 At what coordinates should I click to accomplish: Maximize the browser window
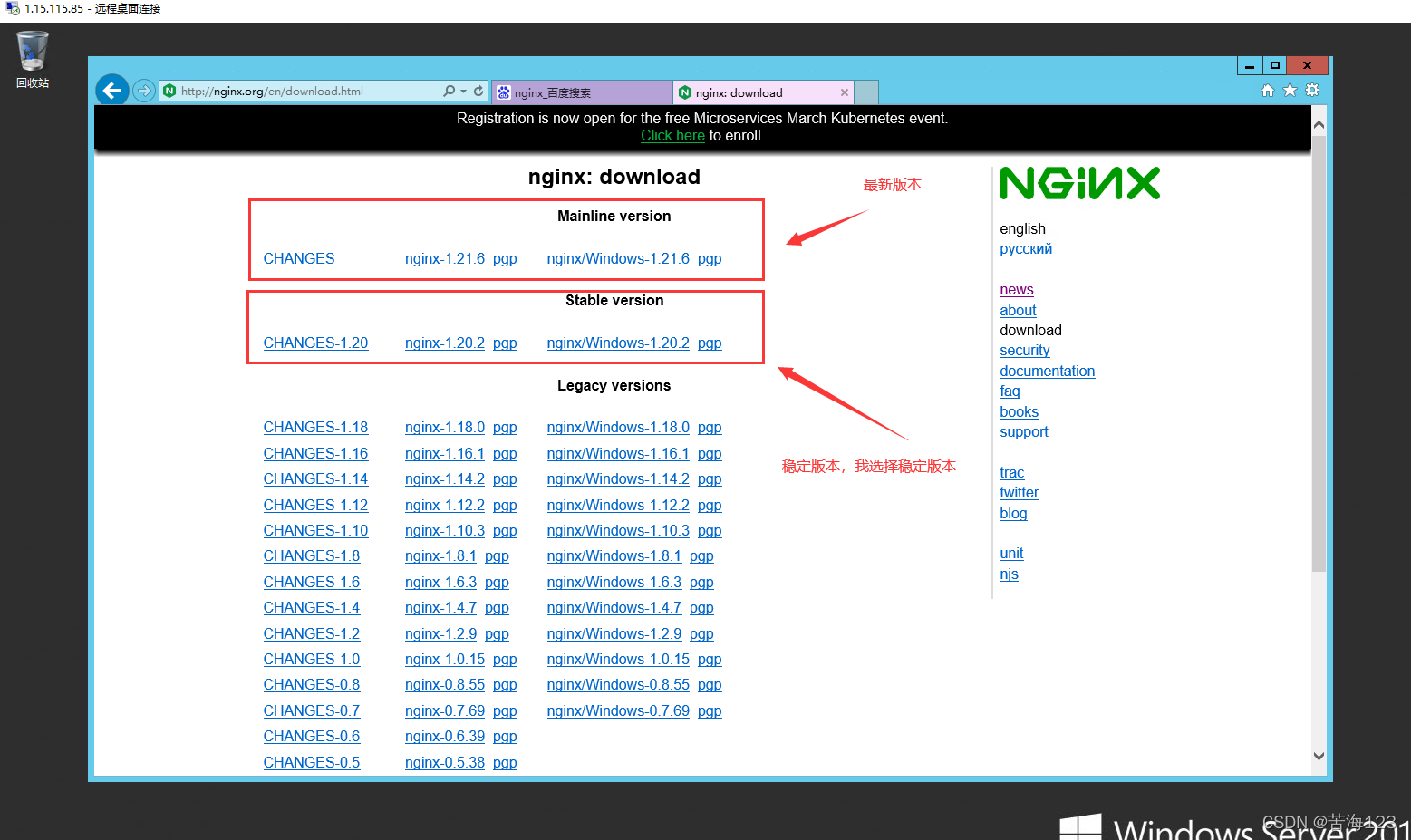coord(1274,65)
